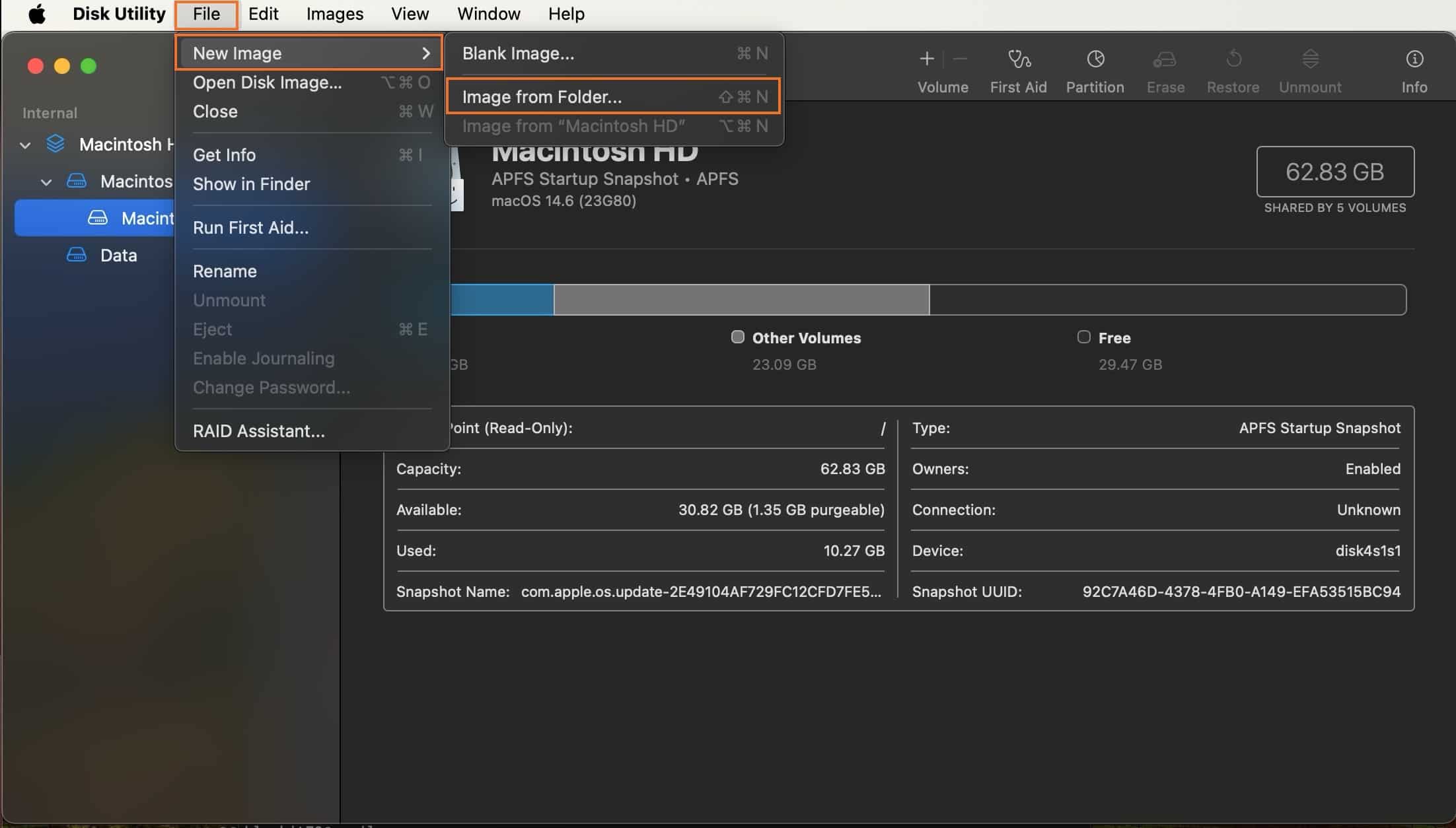1456x828 pixels.
Task: Click the Eject menu item
Action: [x=312, y=329]
